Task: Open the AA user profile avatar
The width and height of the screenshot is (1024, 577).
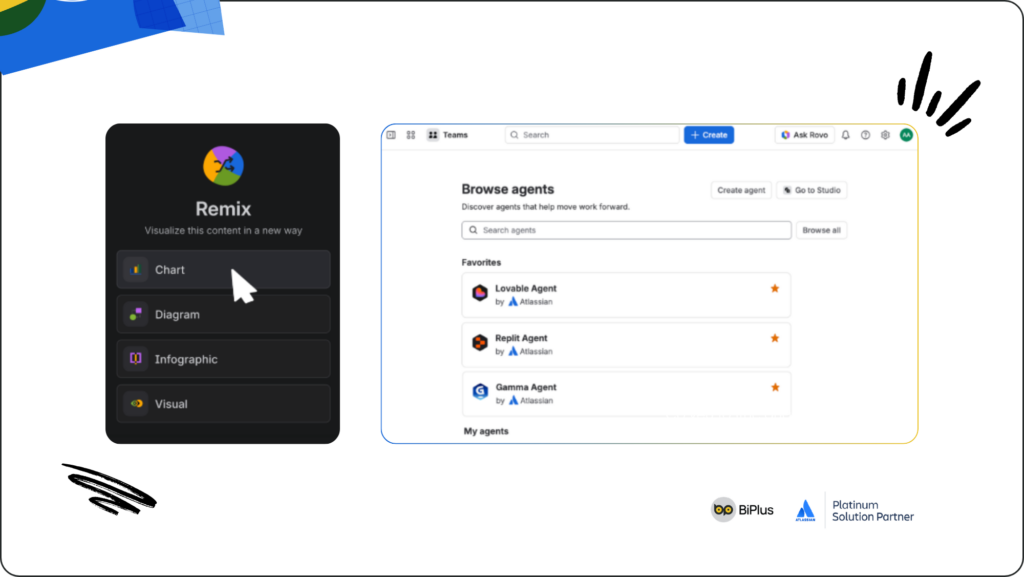Action: tap(906, 135)
